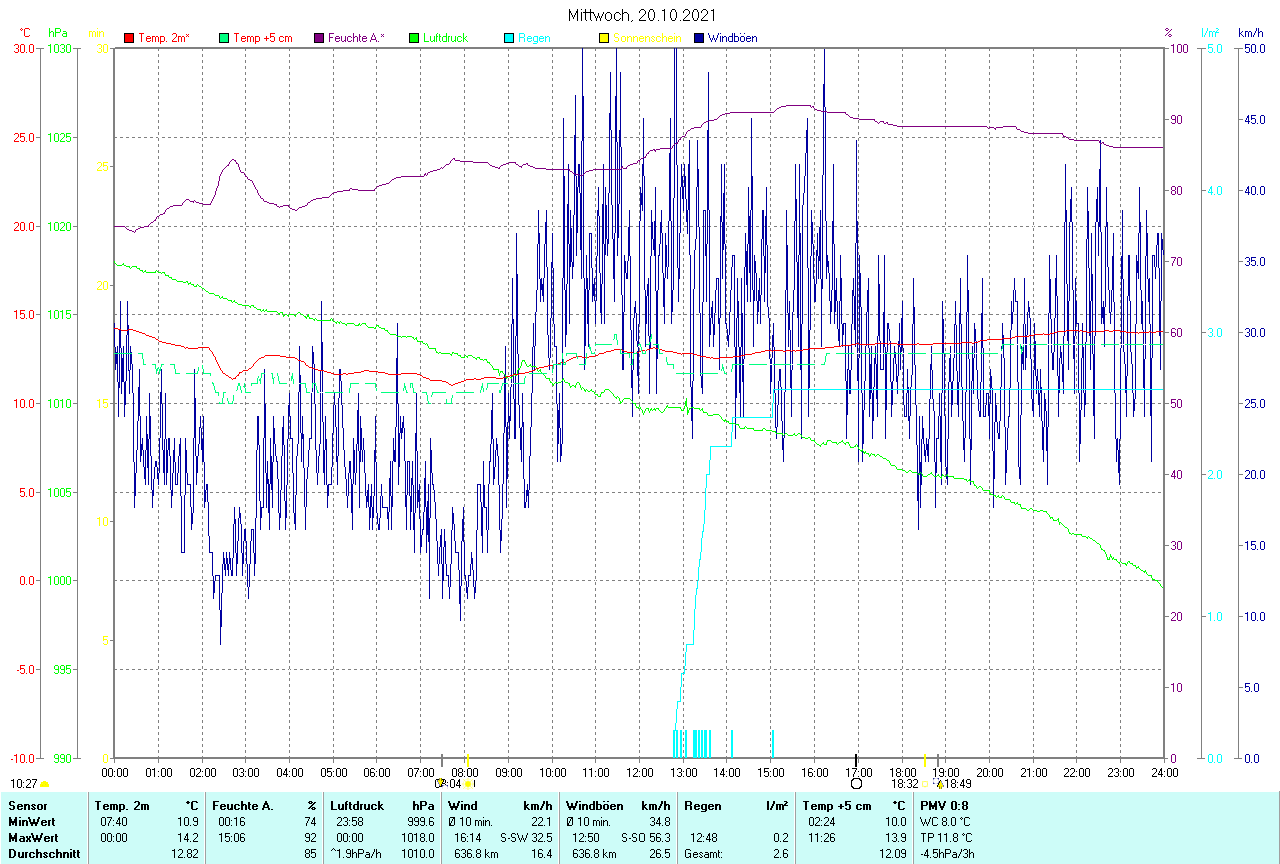
Task: Click the Temp +5 cm maximum '13.9'
Action: point(895,837)
